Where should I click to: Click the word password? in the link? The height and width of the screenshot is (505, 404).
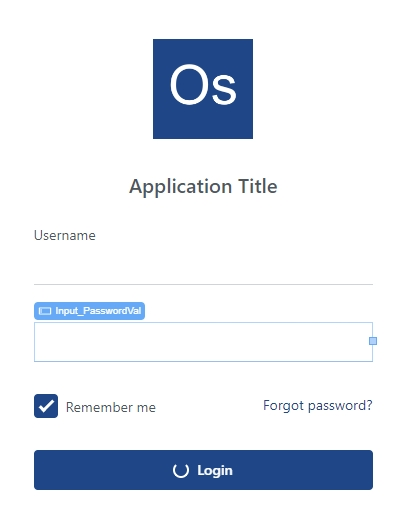click(340, 406)
